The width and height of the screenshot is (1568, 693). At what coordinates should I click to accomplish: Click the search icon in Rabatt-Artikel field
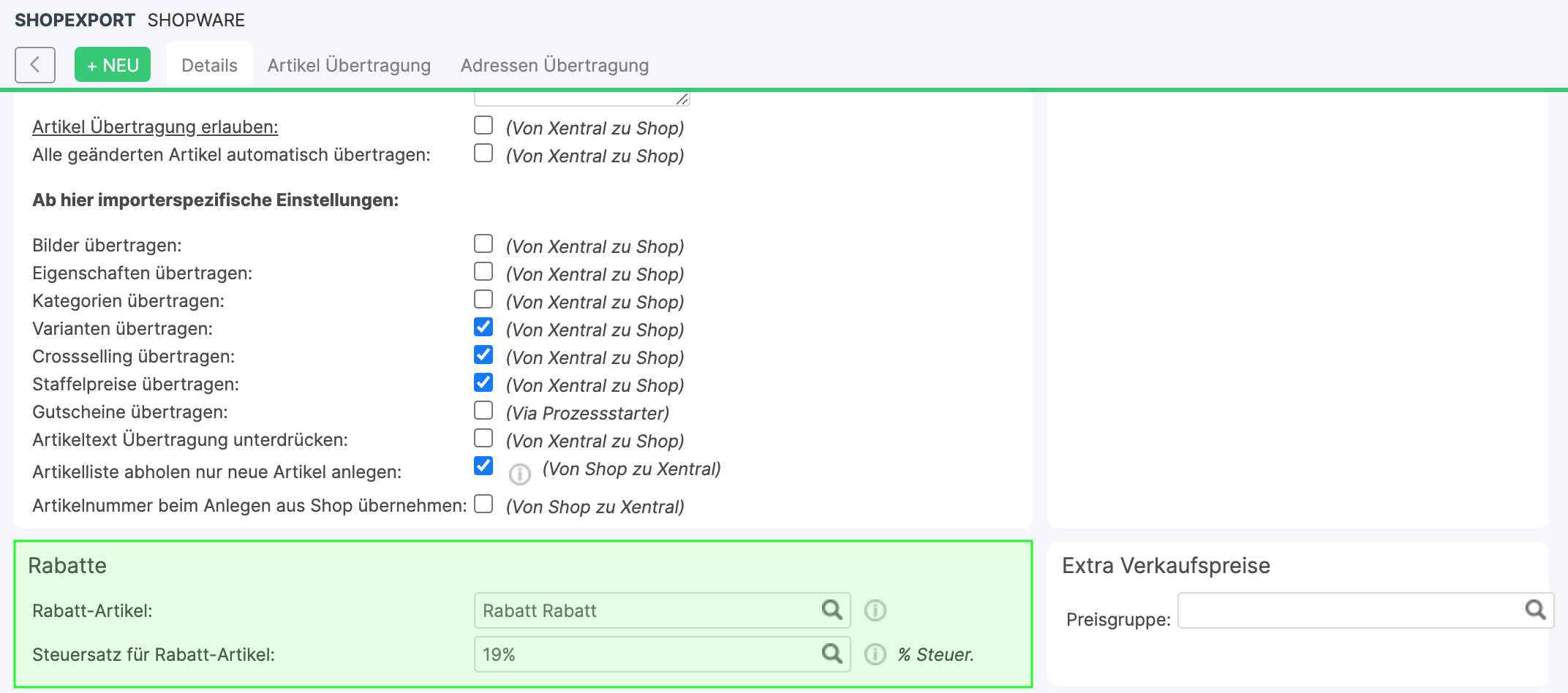[832, 610]
